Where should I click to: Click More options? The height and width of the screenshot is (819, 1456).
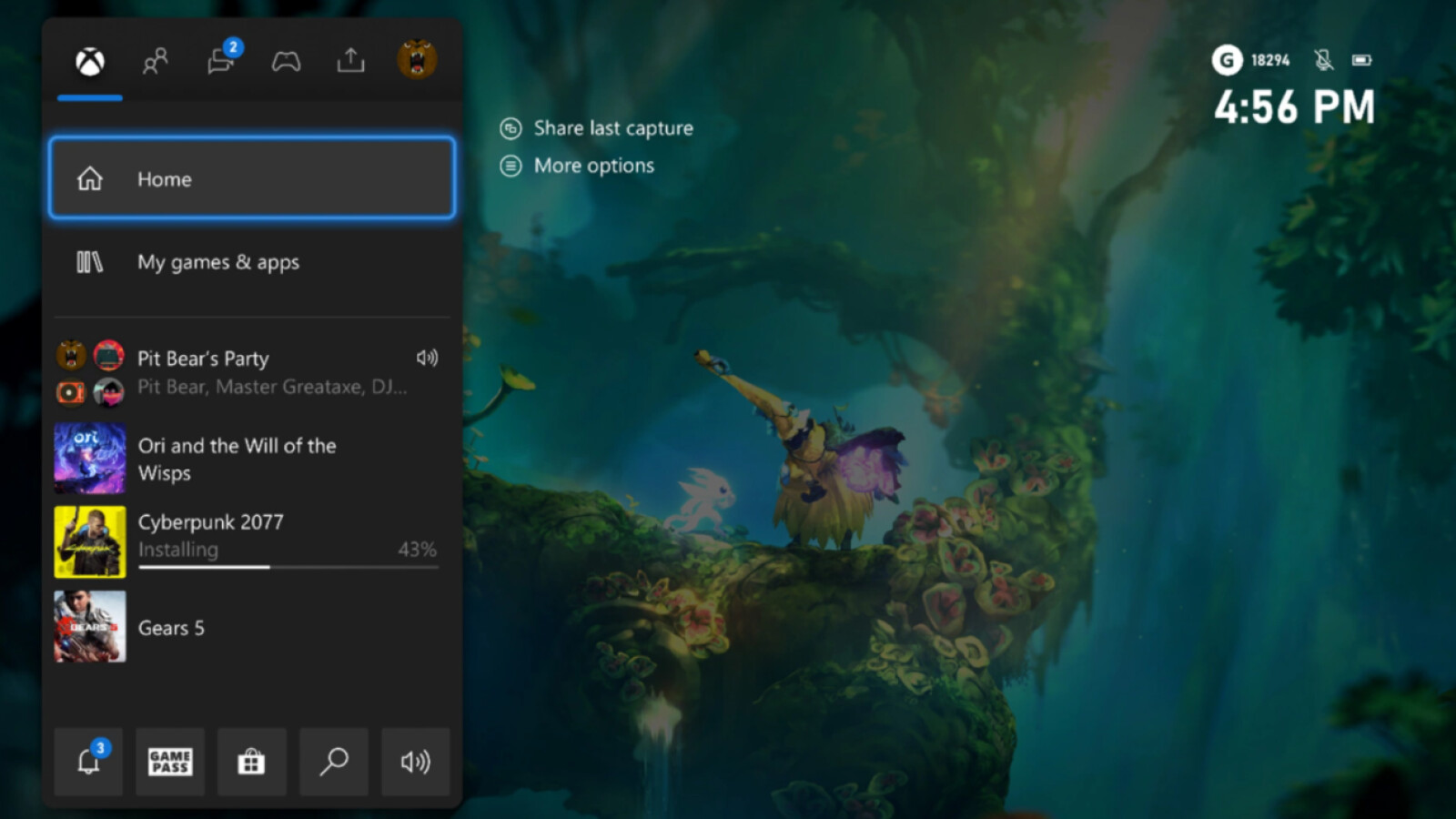593,166
